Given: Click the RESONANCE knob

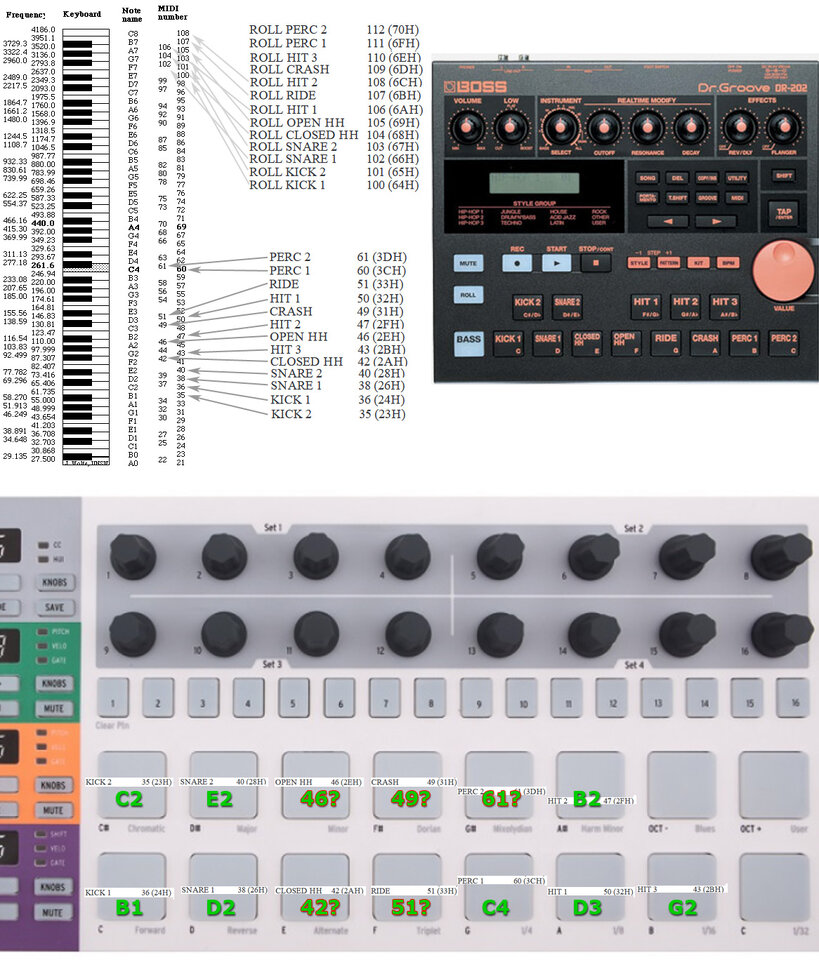Looking at the screenshot, I should point(647,128).
